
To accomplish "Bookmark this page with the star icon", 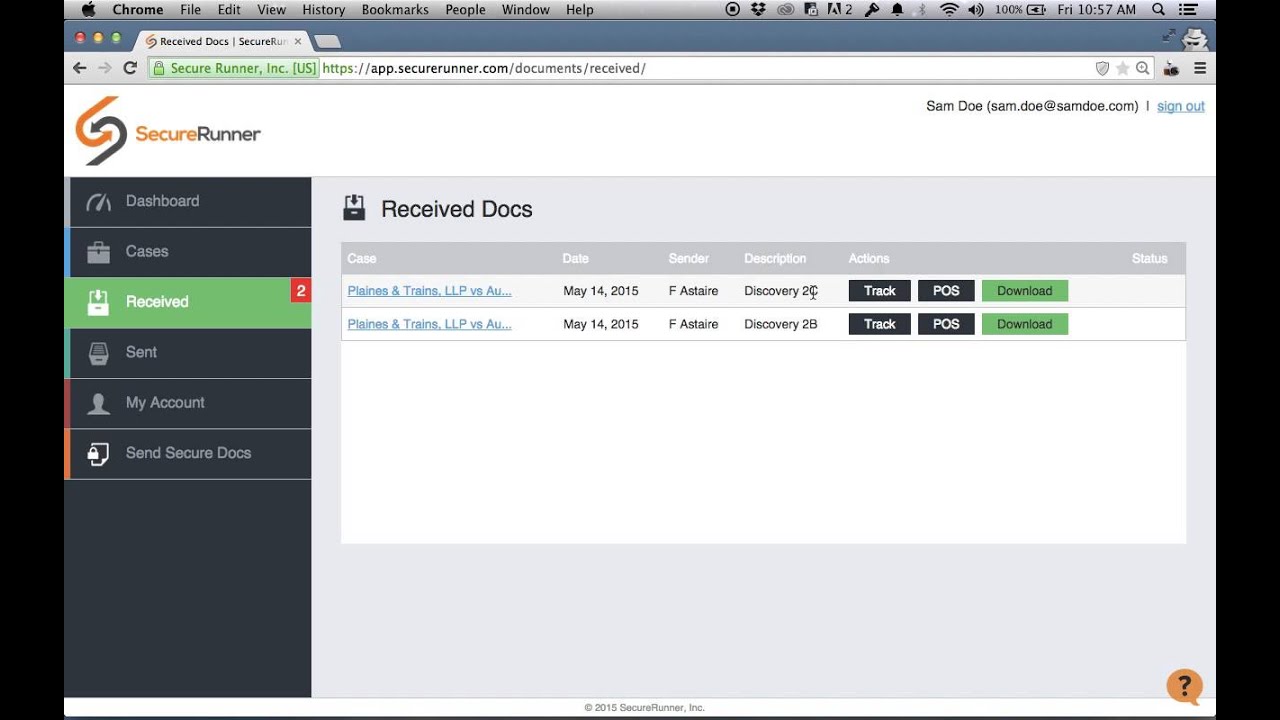I will pyautogui.click(x=1122, y=68).
